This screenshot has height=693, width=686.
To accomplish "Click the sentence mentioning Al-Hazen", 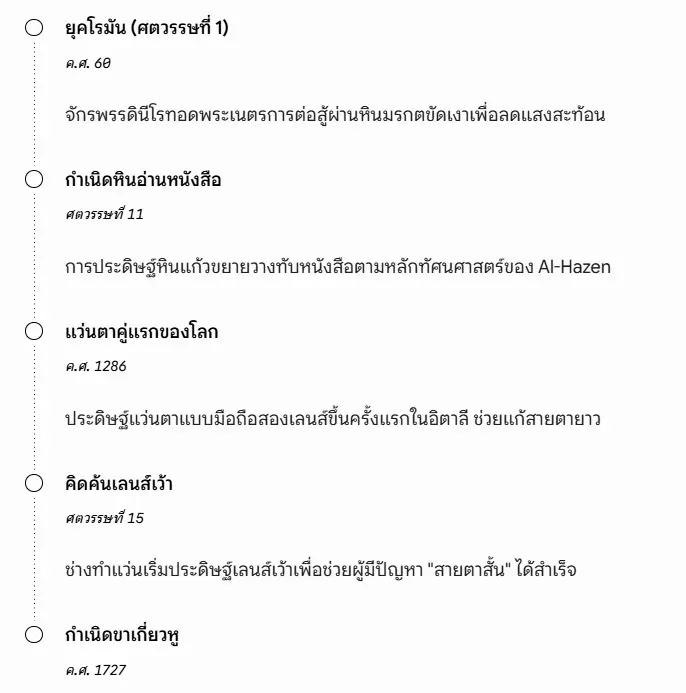I will coord(338,267).
